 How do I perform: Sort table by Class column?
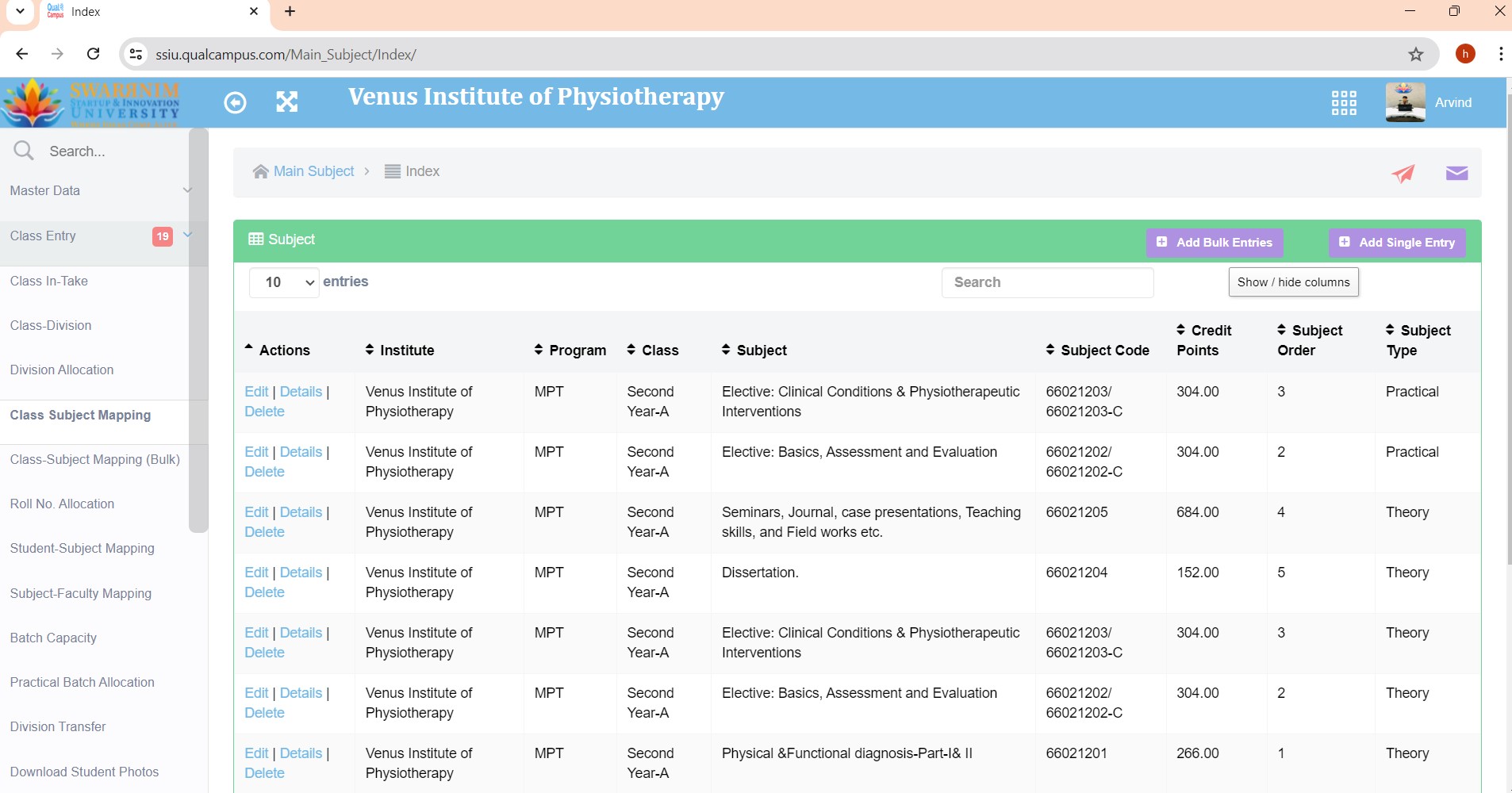point(652,350)
